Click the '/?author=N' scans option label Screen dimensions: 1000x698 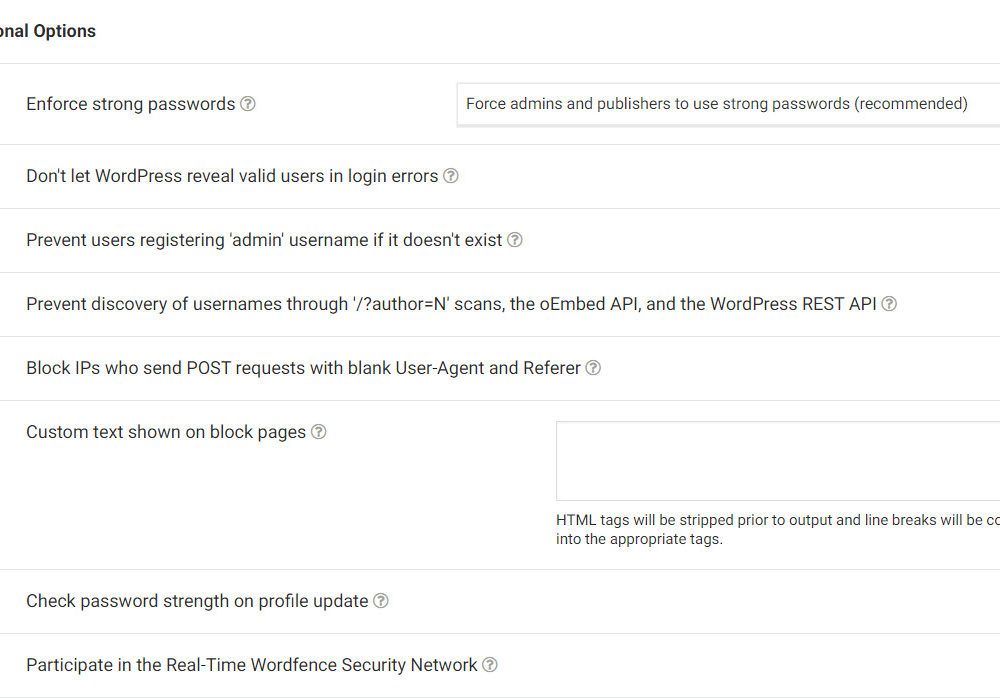click(x=451, y=304)
